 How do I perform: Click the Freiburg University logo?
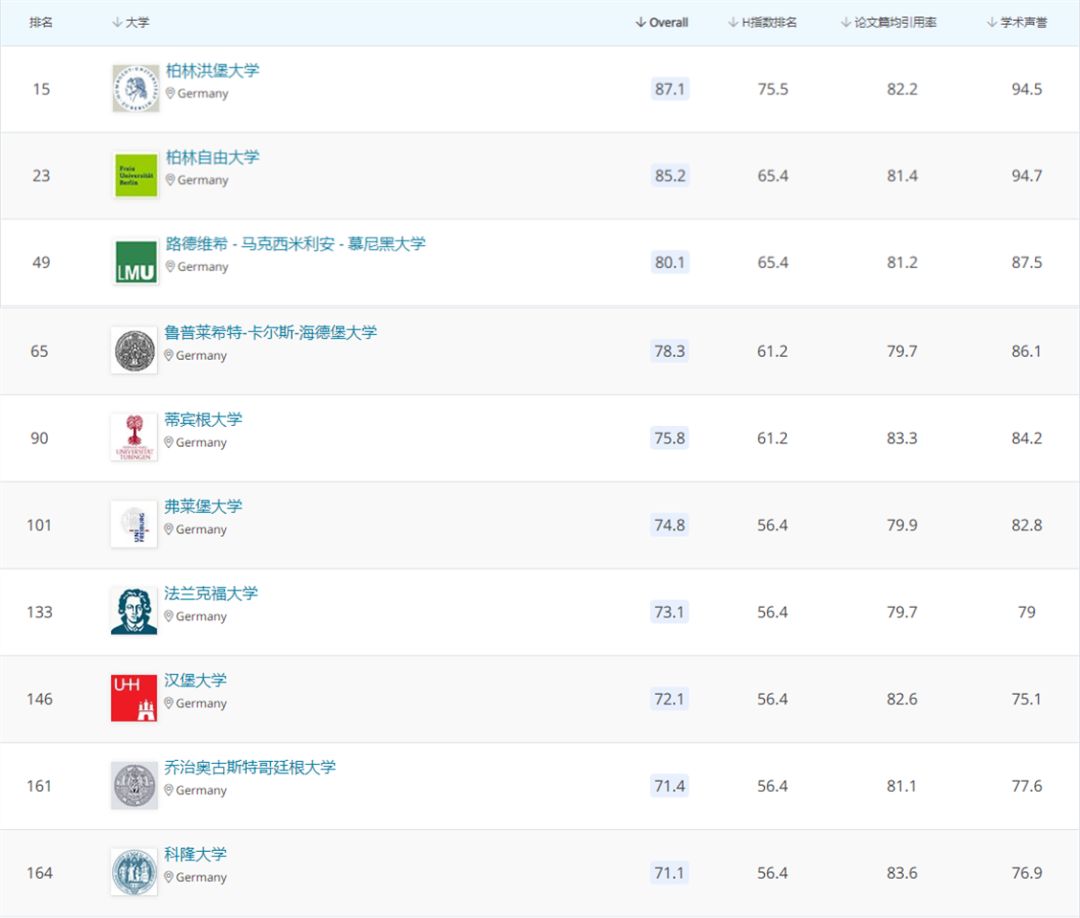coord(134,525)
